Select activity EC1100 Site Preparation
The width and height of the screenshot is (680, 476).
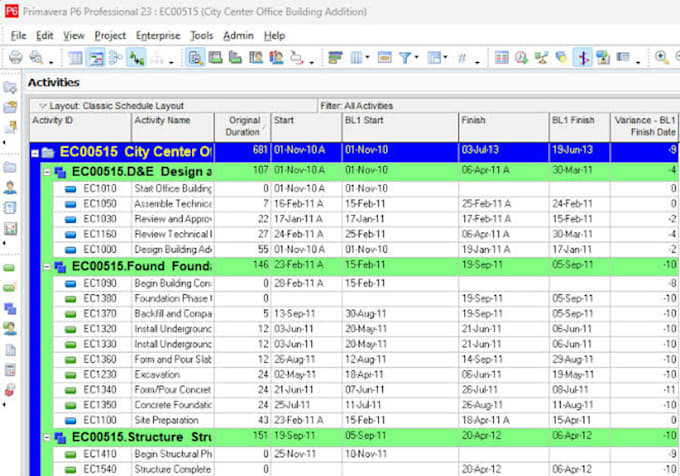coord(366,420)
